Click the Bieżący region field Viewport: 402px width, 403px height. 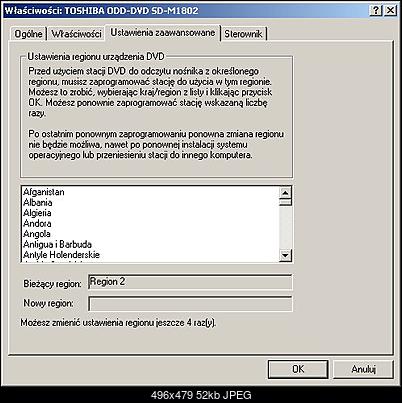(190, 282)
